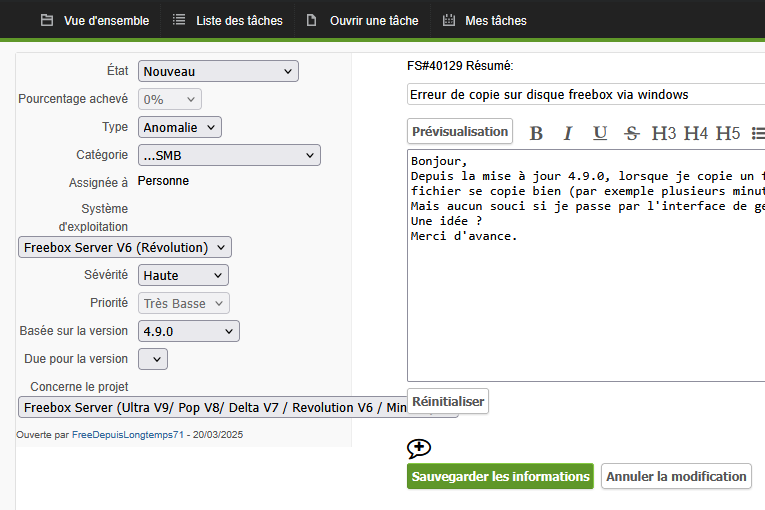Click the Mes tâches calendar icon
The height and width of the screenshot is (510, 765).
[x=449, y=20]
